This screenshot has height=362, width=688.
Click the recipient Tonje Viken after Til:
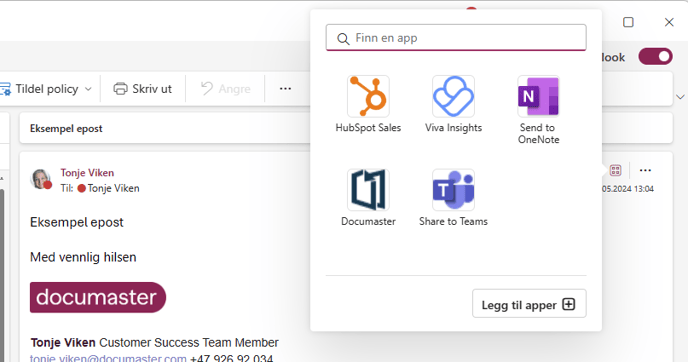tap(113, 188)
